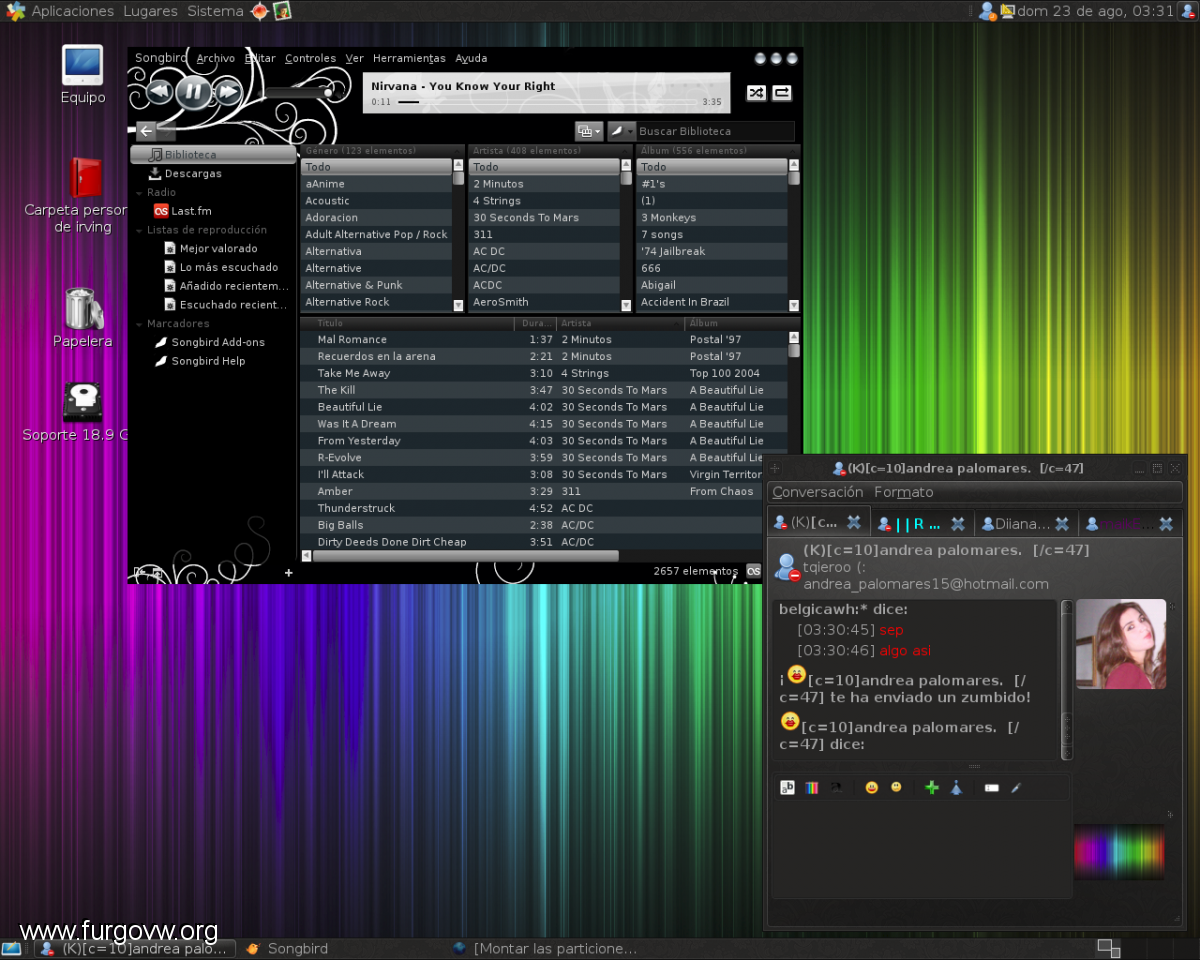Open the Archivo menu in Songbird
Image resolution: width=1200 pixels, height=960 pixels.
pos(215,58)
